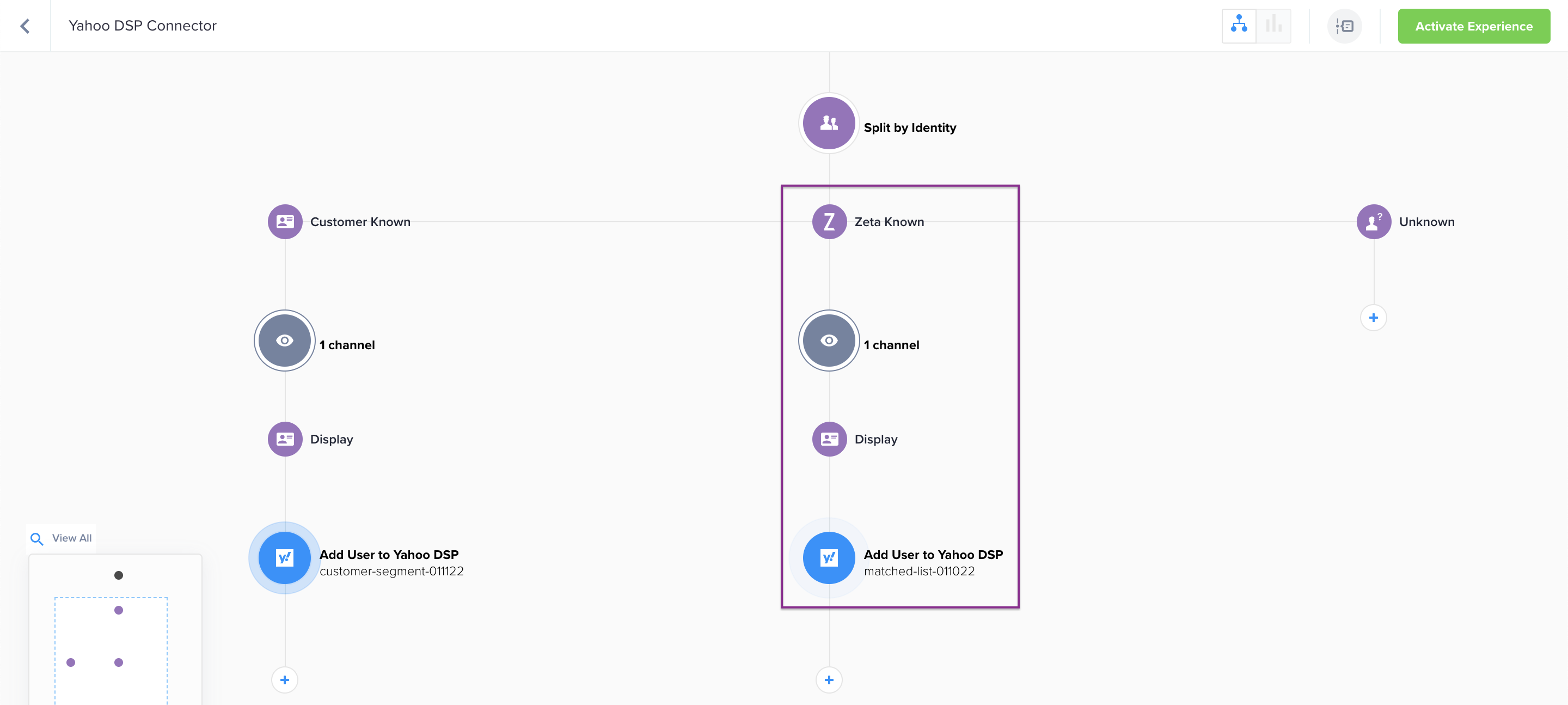This screenshot has width=1568, height=705.
Task: Select the Unknown identity node icon
Action: tap(1373, 222)
